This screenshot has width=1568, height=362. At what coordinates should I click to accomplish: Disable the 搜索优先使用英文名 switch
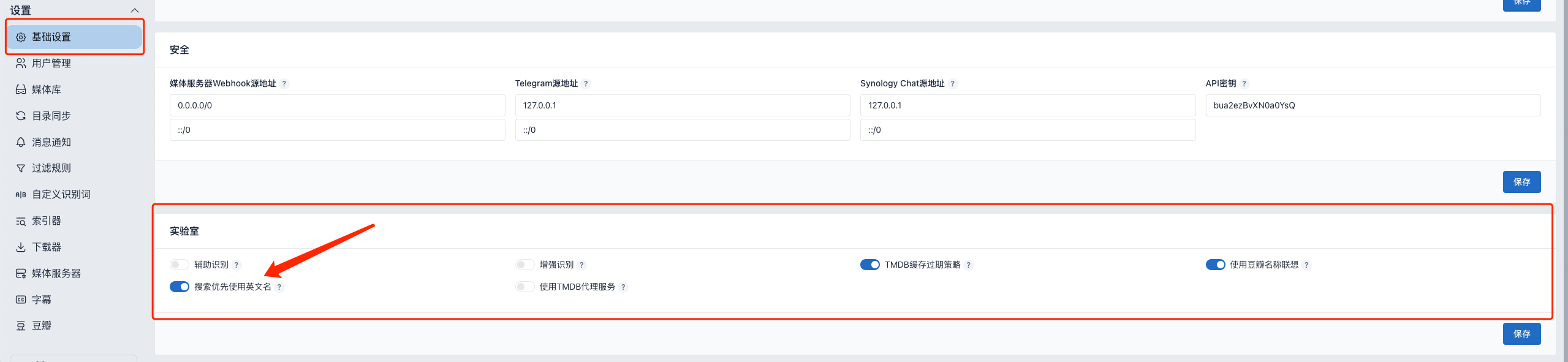[180, 287]
